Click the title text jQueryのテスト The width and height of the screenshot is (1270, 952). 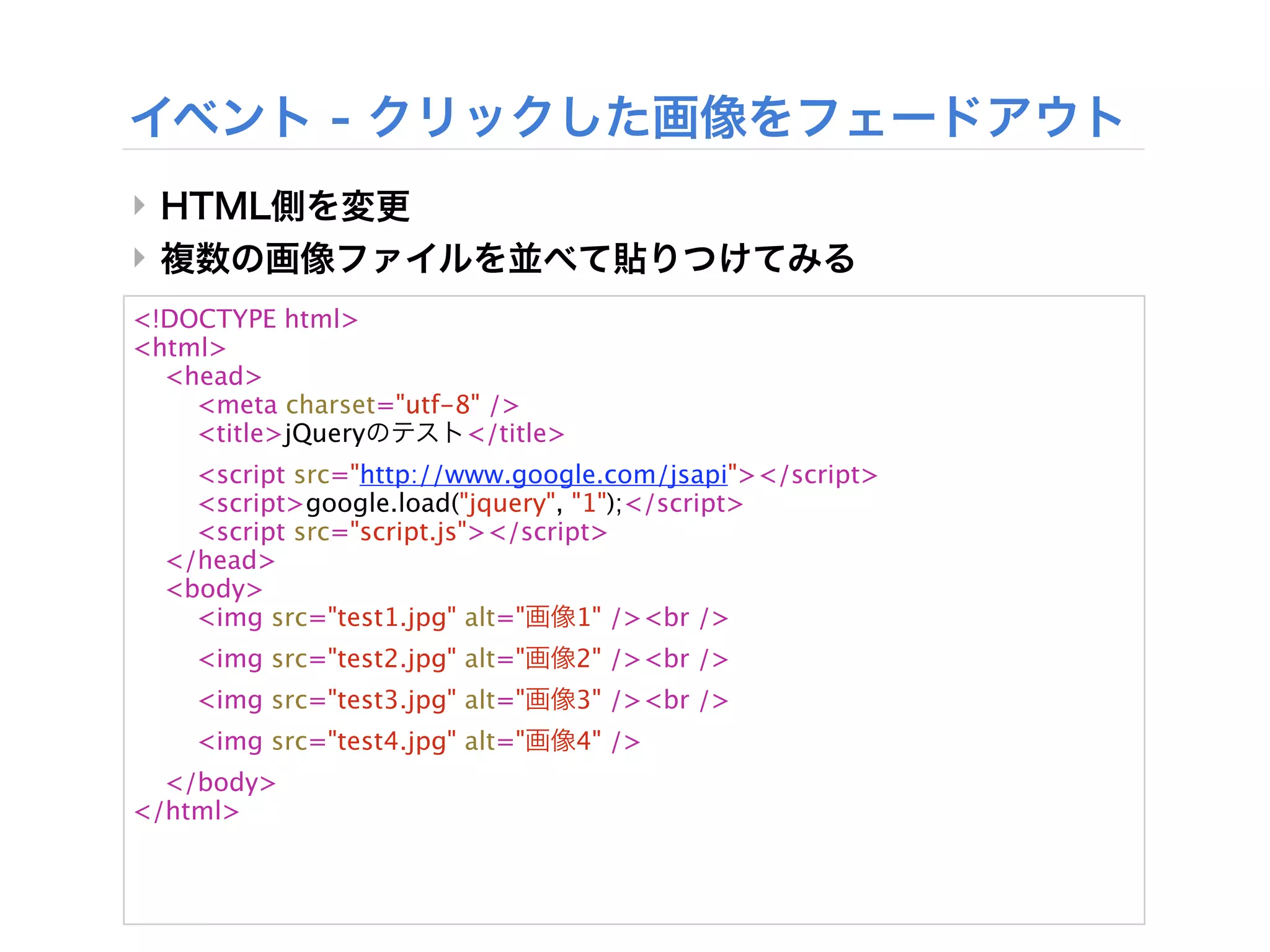pos(374,433)
